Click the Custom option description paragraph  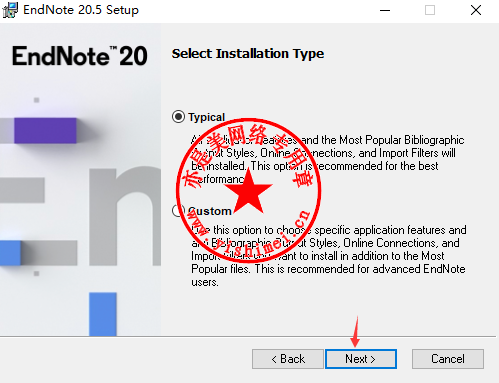329,256
